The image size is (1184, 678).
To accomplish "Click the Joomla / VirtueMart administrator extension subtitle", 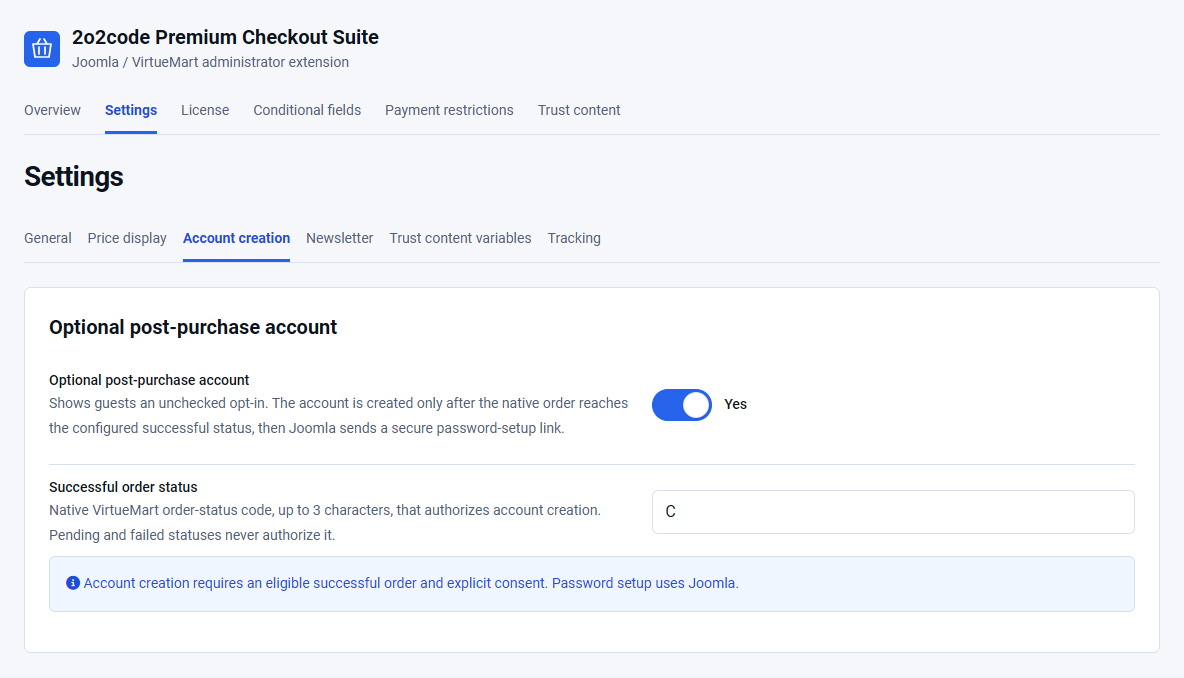I will coord(210,62).
